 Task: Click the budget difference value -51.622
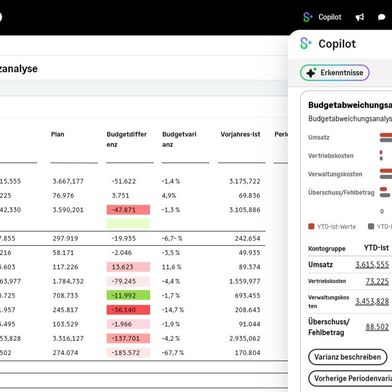pos(124,181)
